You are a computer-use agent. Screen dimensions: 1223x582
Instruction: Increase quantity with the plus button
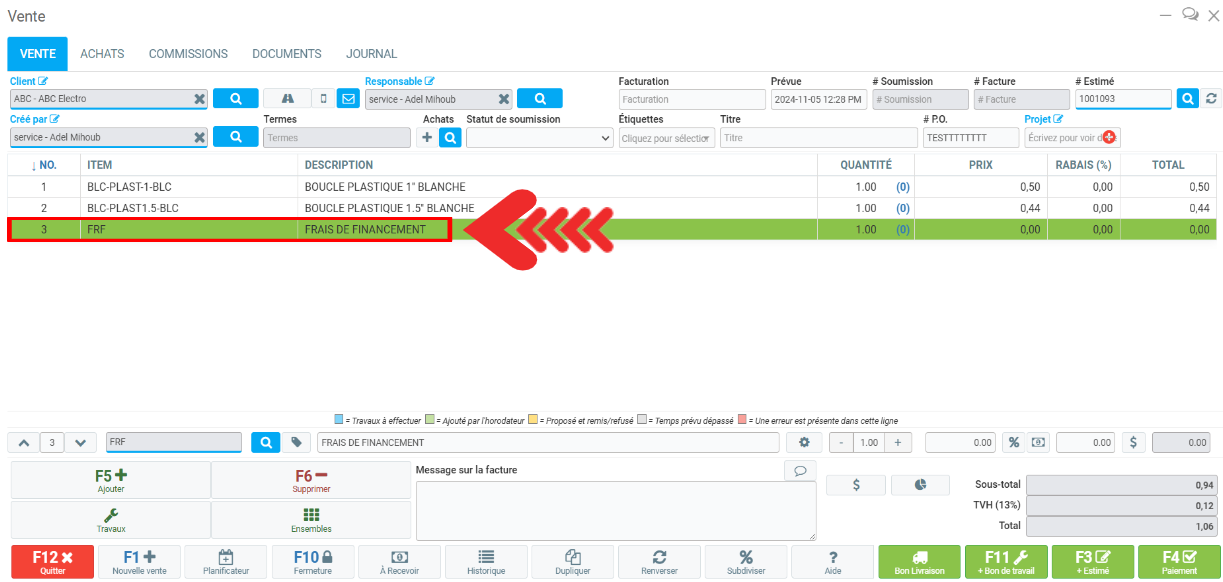pyautogui.click(x=897, y=442)
